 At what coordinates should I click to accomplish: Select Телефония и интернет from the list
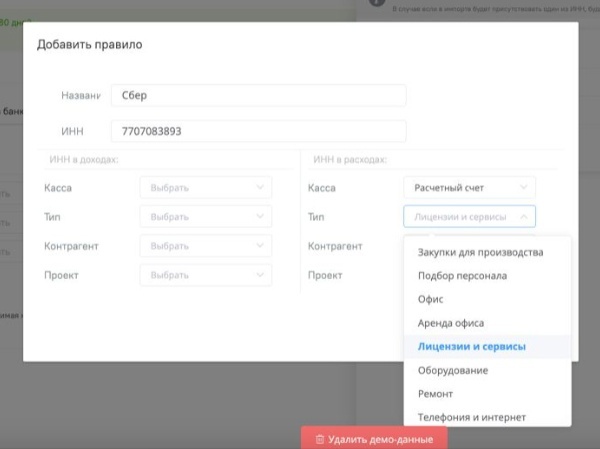[x=488, y=417]
